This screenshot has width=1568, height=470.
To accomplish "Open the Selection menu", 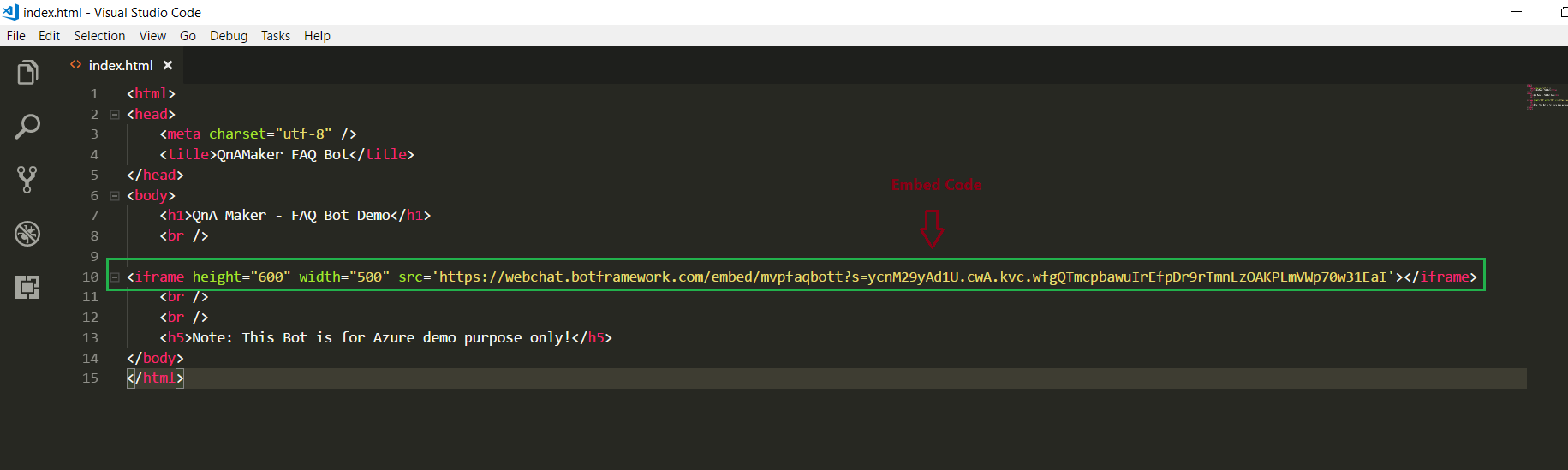I will 99,36.
